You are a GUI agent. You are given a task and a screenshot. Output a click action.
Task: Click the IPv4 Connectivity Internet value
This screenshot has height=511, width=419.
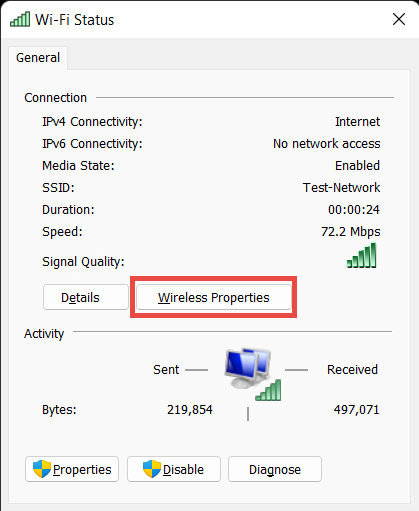click(357, 122)
